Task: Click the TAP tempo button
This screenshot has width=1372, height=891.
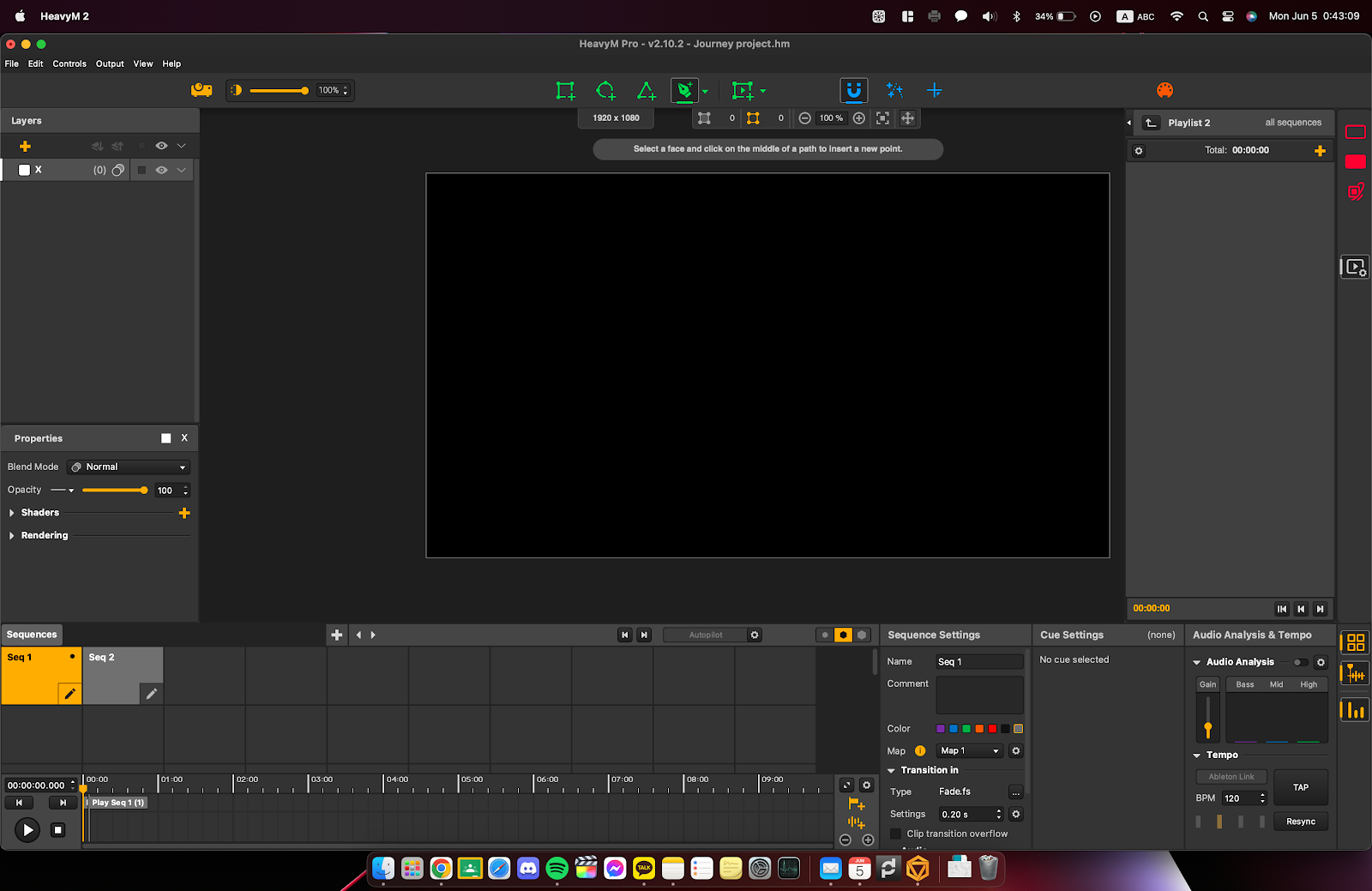Action: [1301, 787]
